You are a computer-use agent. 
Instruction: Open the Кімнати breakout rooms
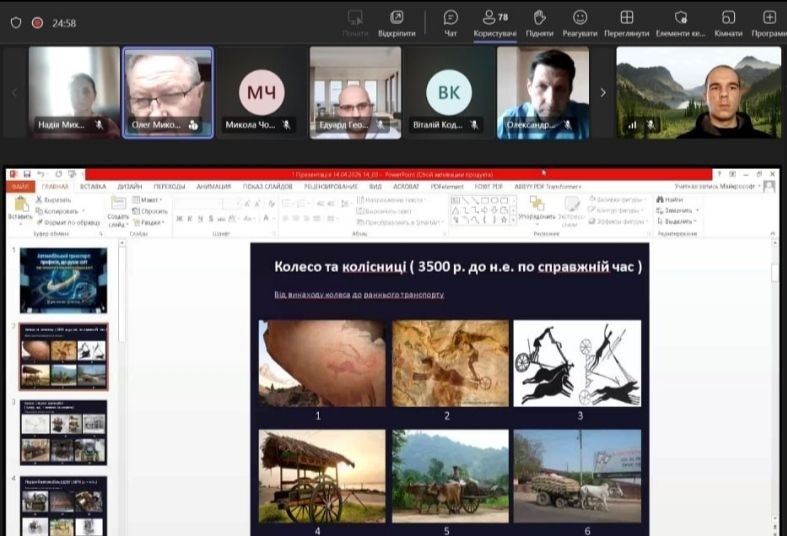tap(728, 18)
